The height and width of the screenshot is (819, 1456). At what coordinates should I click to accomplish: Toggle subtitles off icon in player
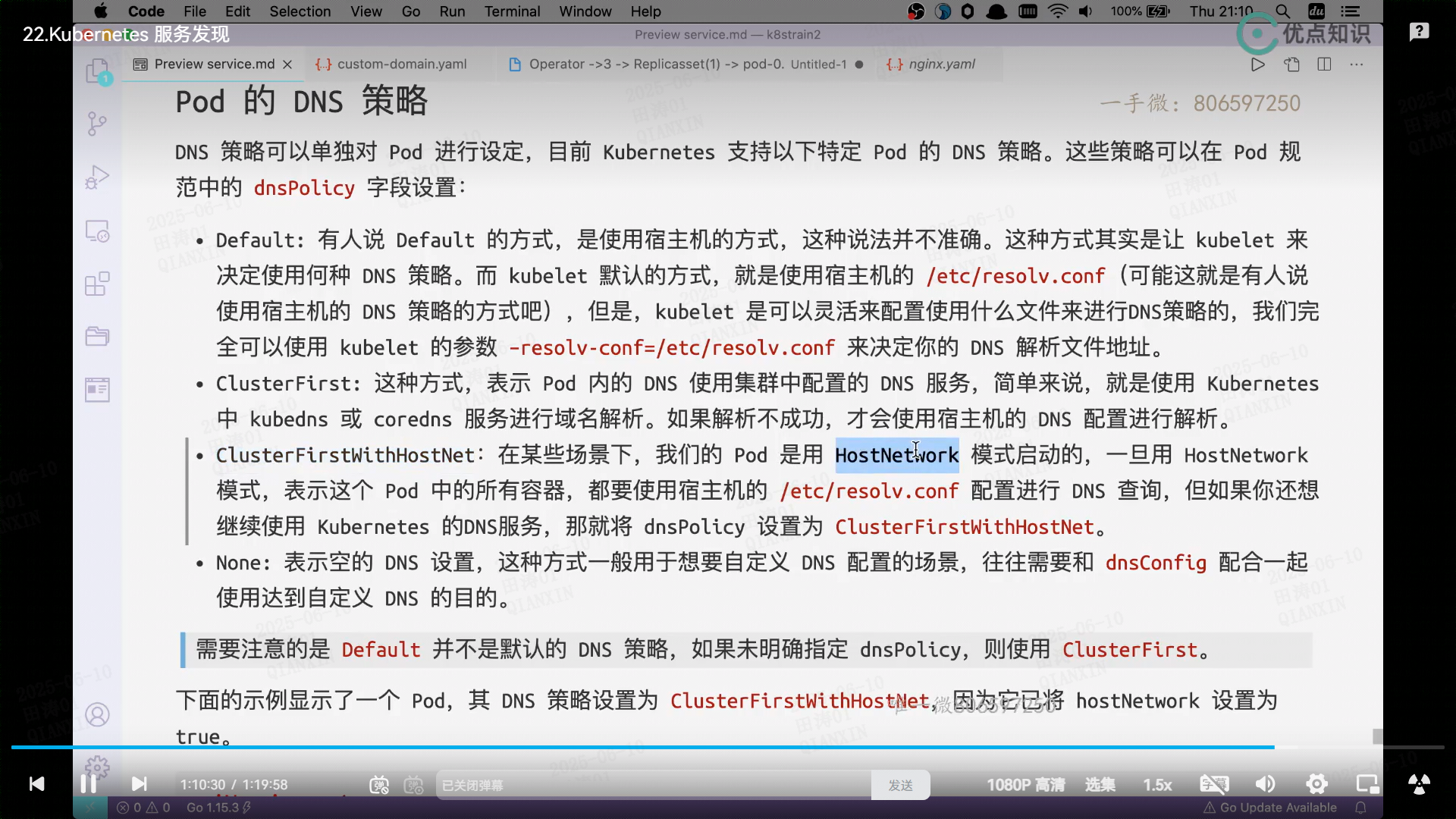pos(1214,784)
